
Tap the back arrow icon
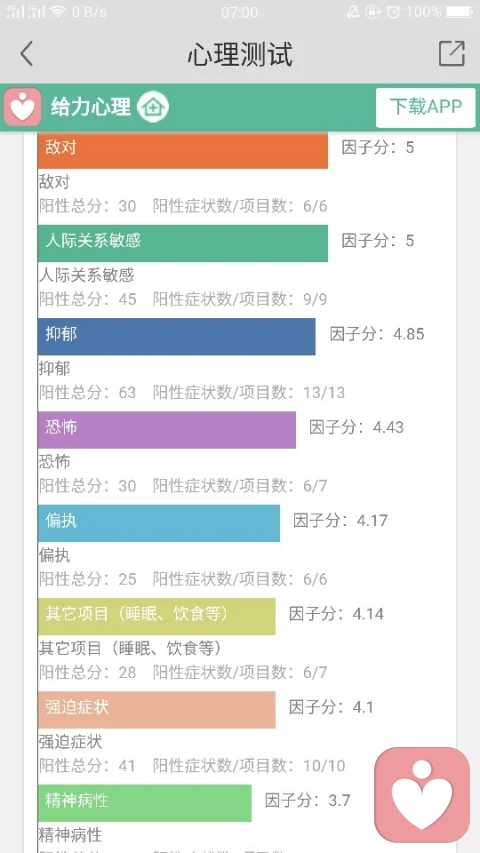click(x=26, y=53)
